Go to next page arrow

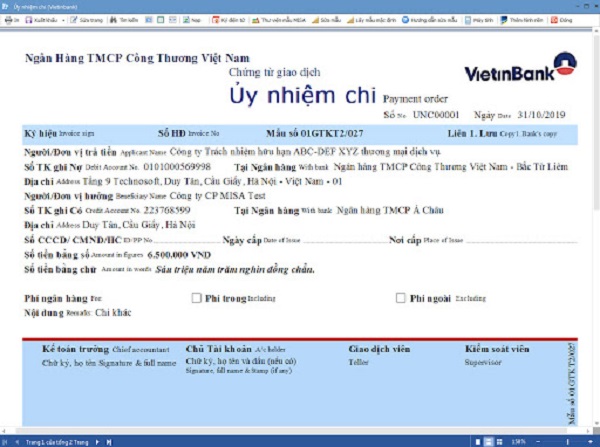coord(97,442)
